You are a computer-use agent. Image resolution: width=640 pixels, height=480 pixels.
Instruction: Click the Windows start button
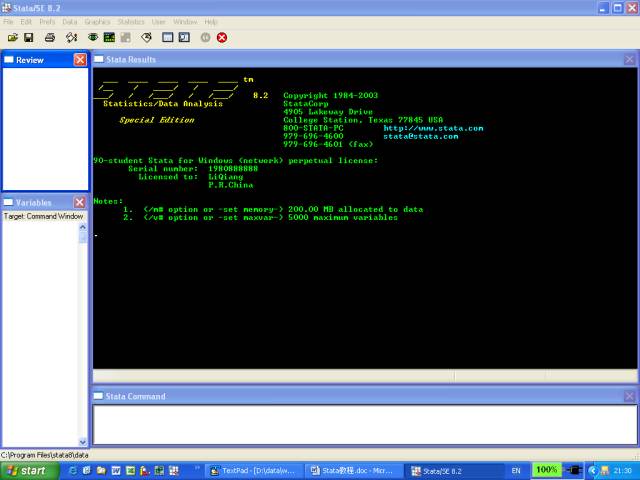point(29,471)
